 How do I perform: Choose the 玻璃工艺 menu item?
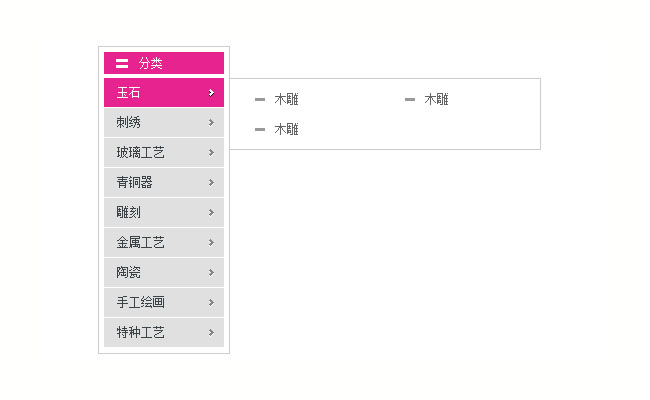tap(140, 153)
